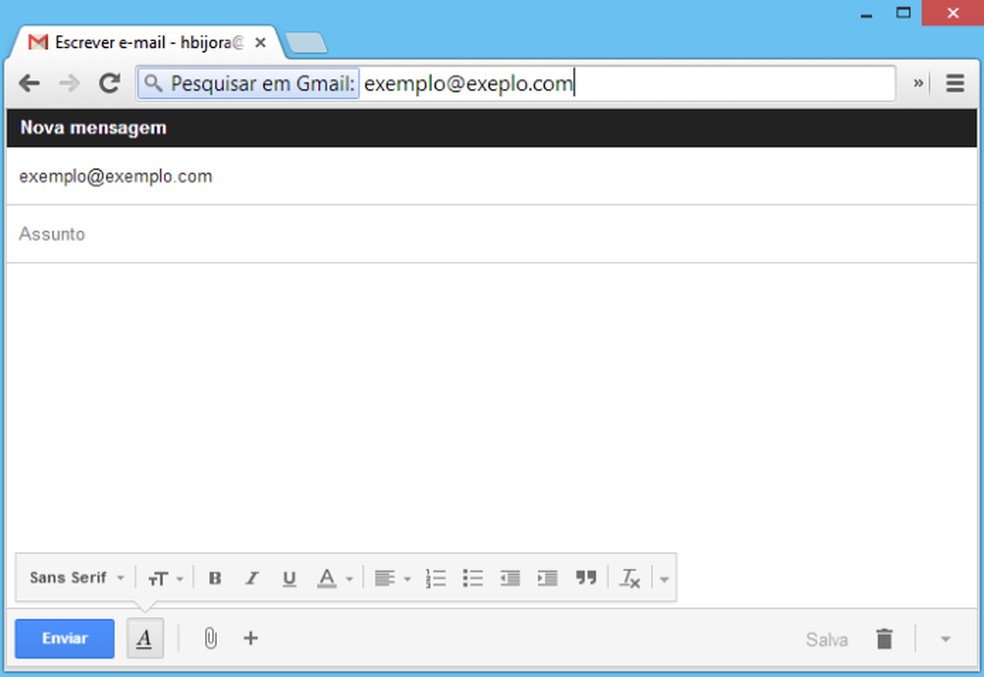The width and height of the screenshot is (984, 677).
Task: Discard the draft with the trash icon
Action: (x=886, y=637)
